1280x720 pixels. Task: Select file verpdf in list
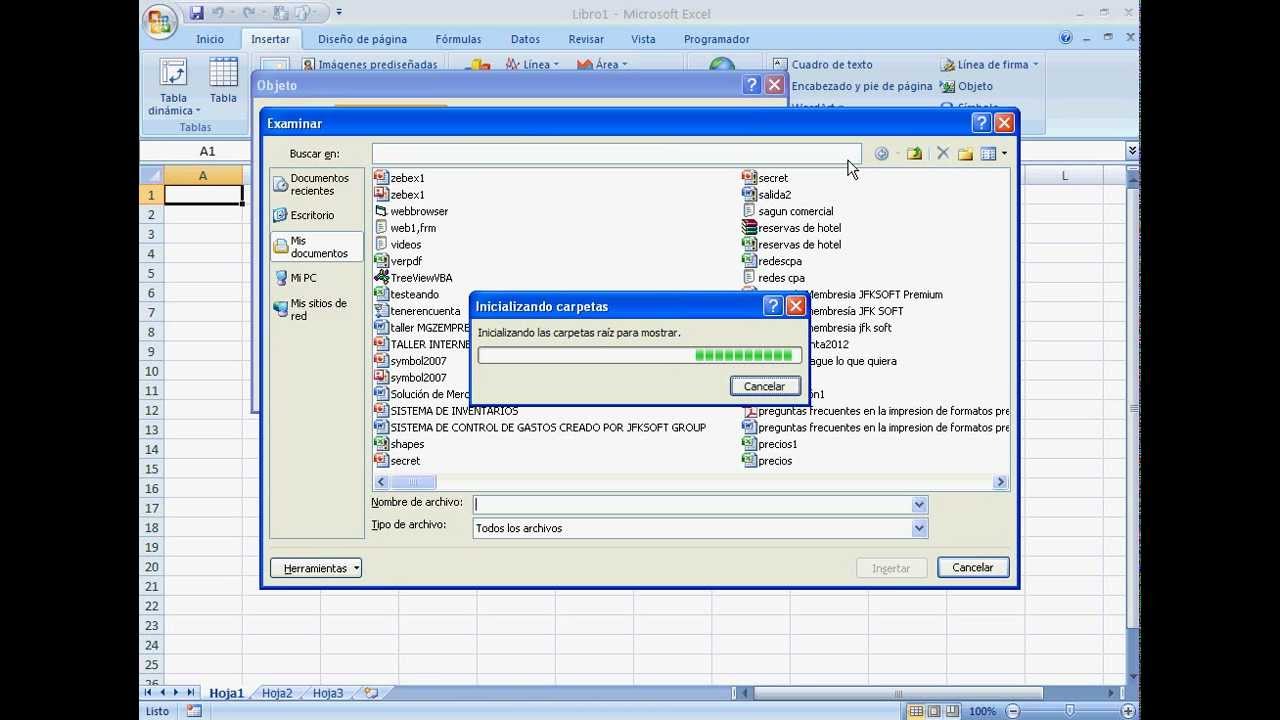tap(398, 261)
